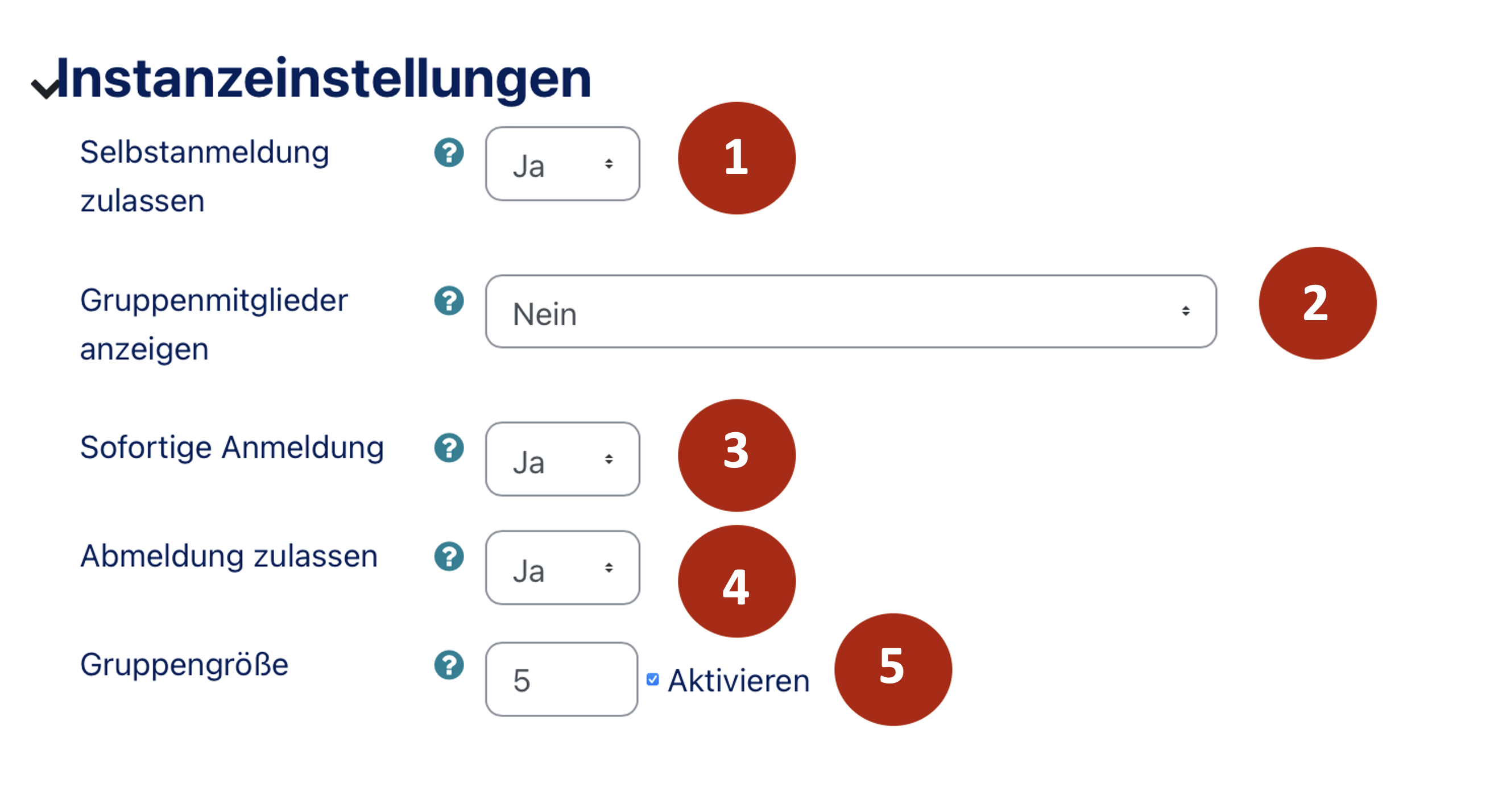Open the Selbstanmeldung zulassen dropdown
This screenshot has height=812, width=1498.
(x=562, y=164)
